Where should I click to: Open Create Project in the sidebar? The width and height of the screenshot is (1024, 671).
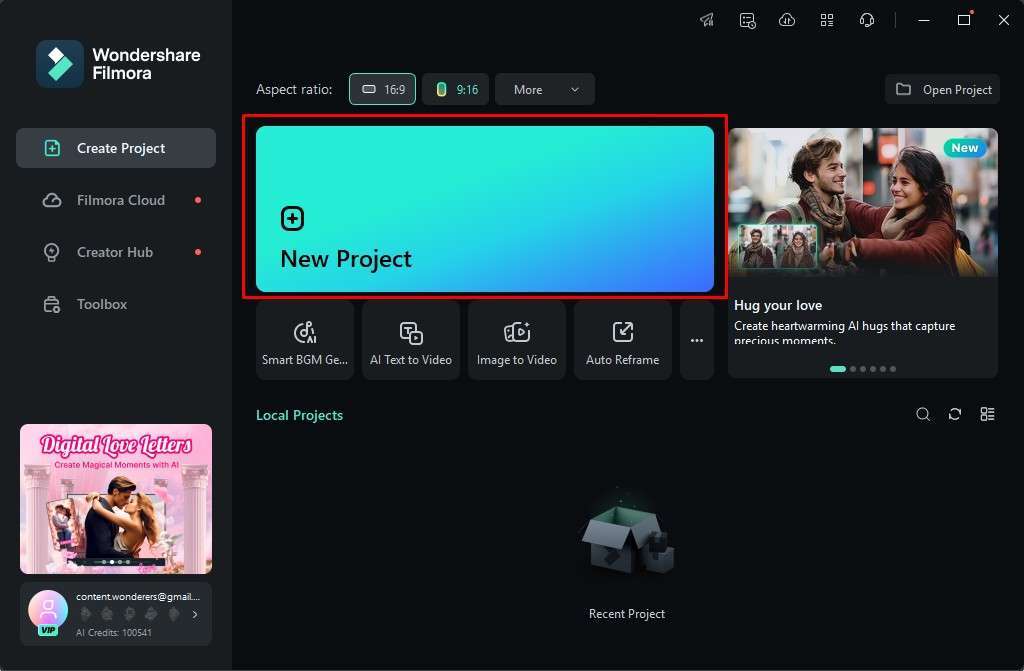pyautogui.click(x=116, y=148)
